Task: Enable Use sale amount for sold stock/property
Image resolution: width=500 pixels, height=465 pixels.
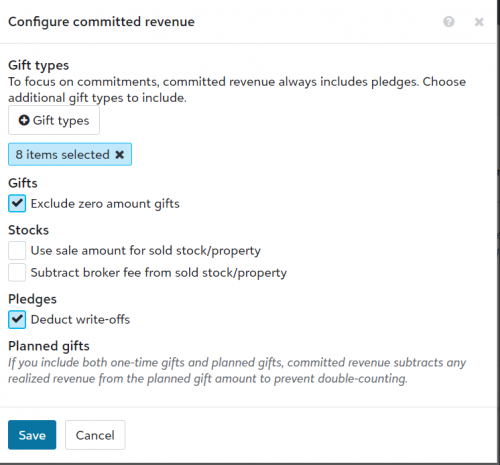Action: (x=17, y=250)
